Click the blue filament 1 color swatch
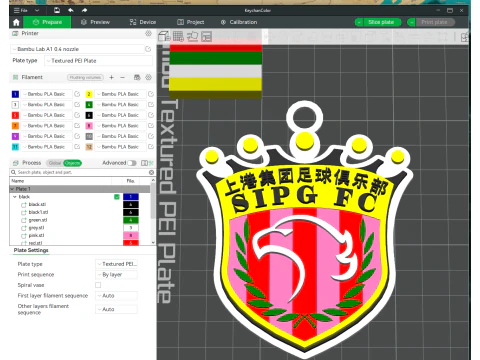The width and height of the screenshot is (480, 360). [x=15, y=94]
